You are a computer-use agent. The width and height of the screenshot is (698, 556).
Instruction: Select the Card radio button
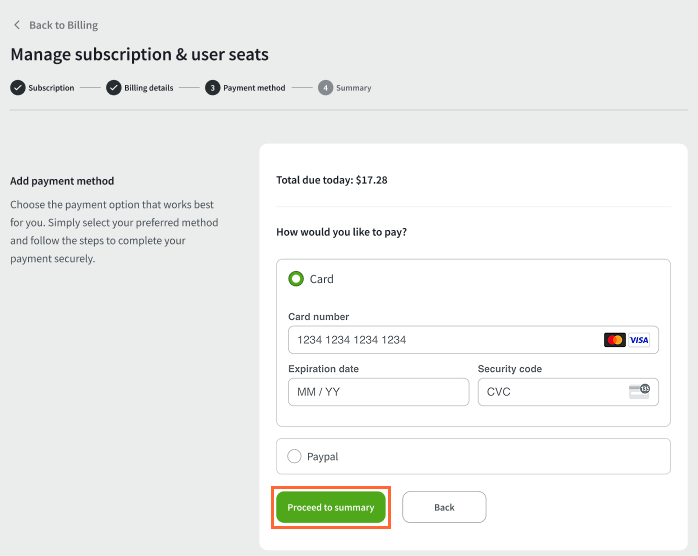point(296,279)
